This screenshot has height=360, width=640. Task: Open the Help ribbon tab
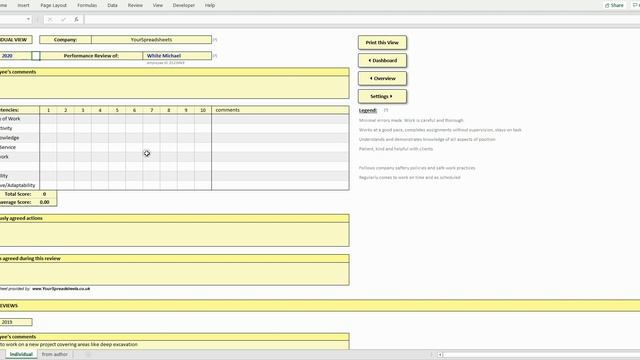point(210,5)
